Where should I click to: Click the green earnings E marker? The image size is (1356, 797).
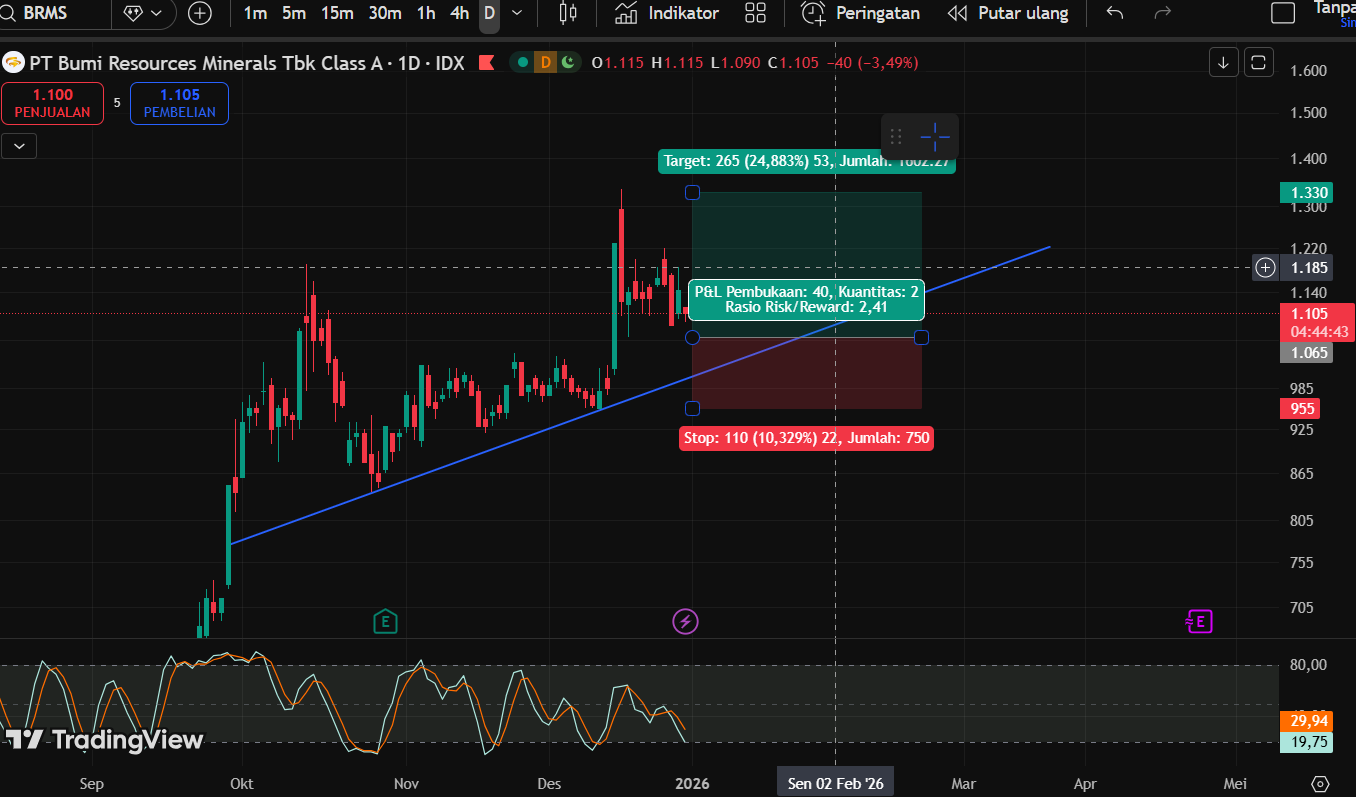384,622
